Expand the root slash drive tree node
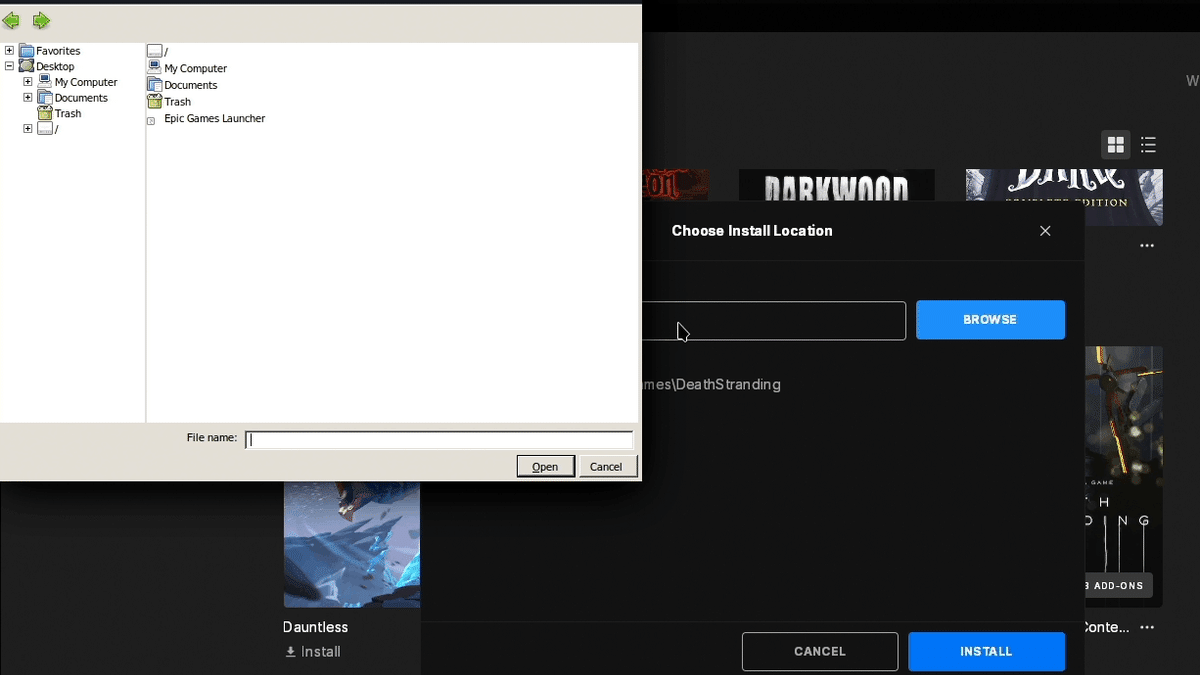The image size is (1200, 675). [x=28, y=129]
